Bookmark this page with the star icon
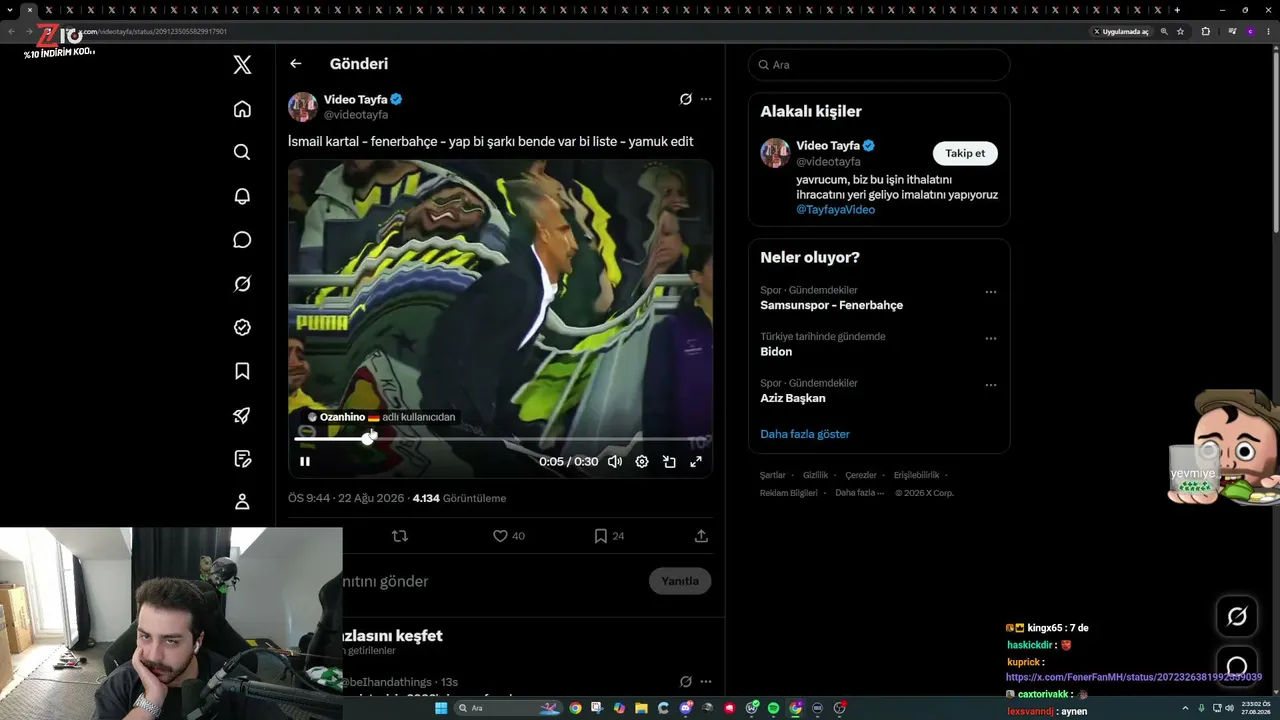1280x720 pixels. click(1181, 32)
